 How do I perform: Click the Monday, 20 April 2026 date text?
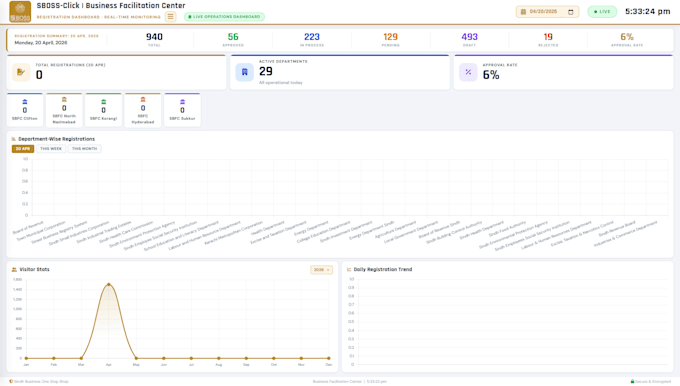pyautogui.click(x=41, y=43)
